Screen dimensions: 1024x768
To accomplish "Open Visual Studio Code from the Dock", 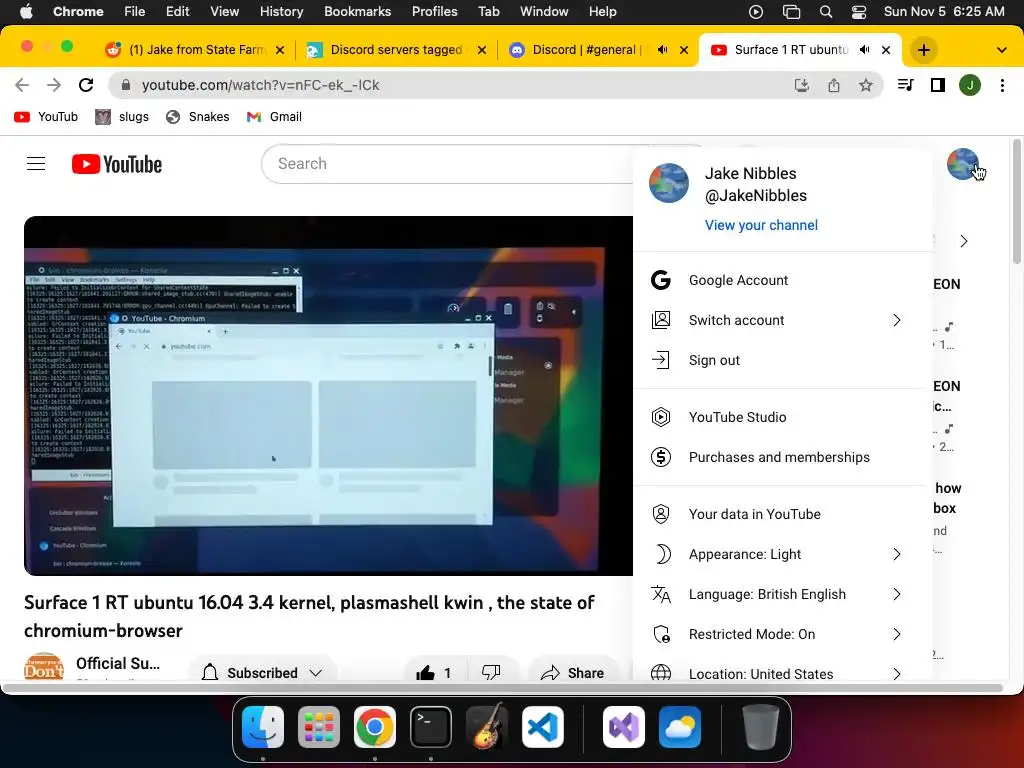I will [543, 727].
